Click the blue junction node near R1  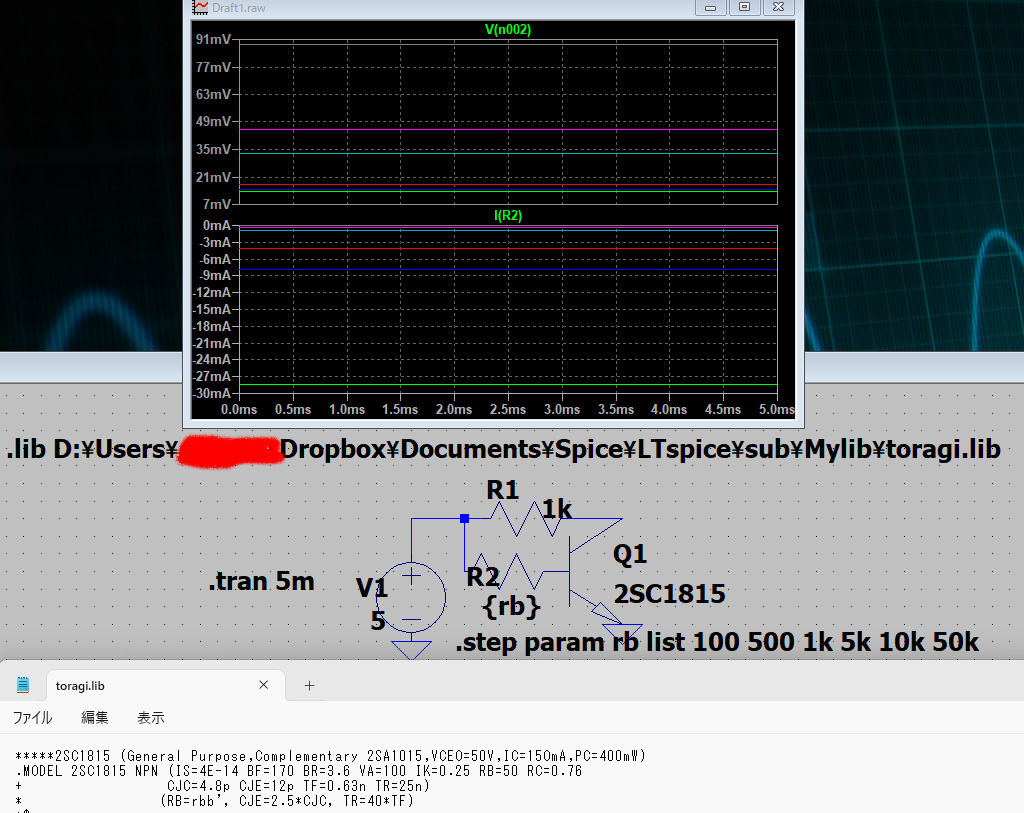(464, 518)
